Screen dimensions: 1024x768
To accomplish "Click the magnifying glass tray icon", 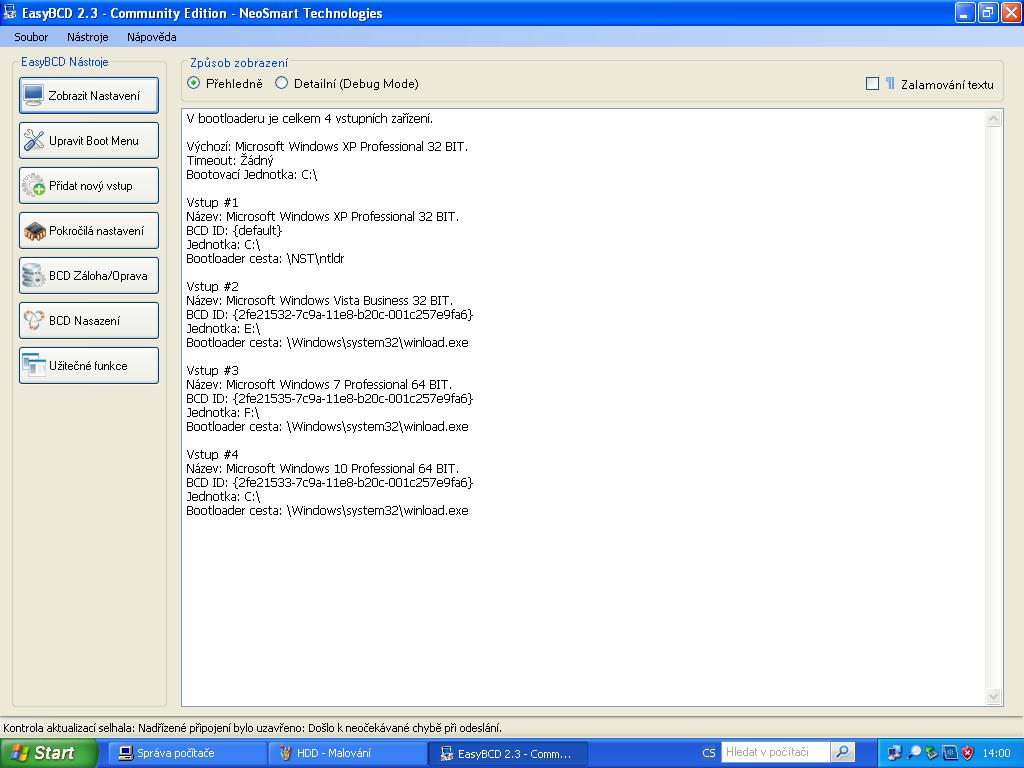I will coord(914,753).
